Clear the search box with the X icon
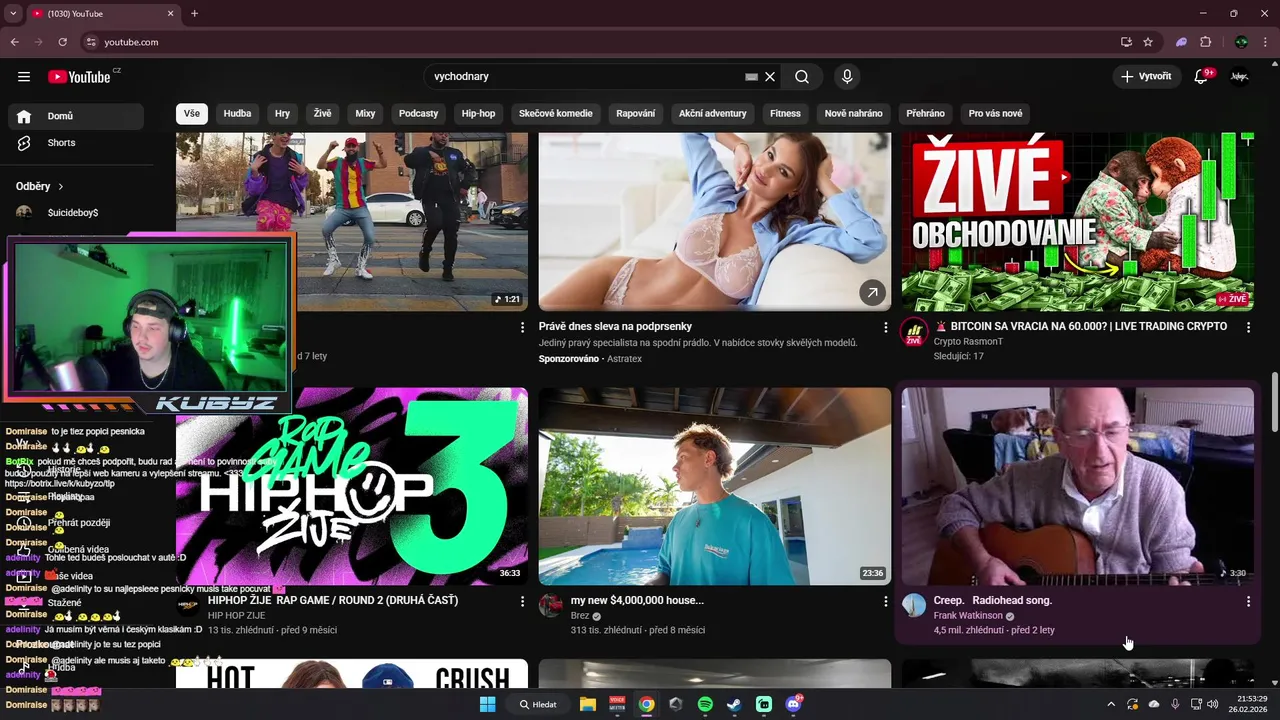This screenshot has height=720, width=1280. [770, 77]
